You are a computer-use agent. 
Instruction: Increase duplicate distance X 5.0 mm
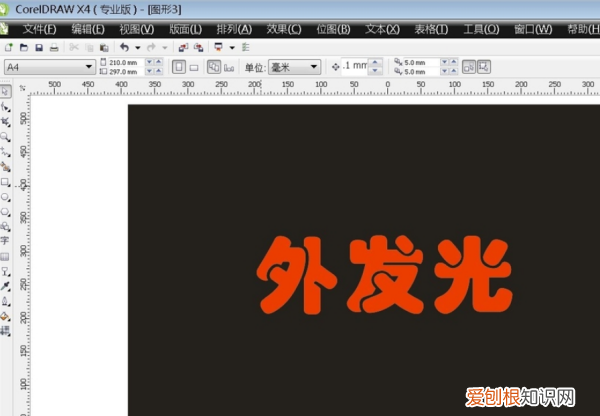click(453, 62)
